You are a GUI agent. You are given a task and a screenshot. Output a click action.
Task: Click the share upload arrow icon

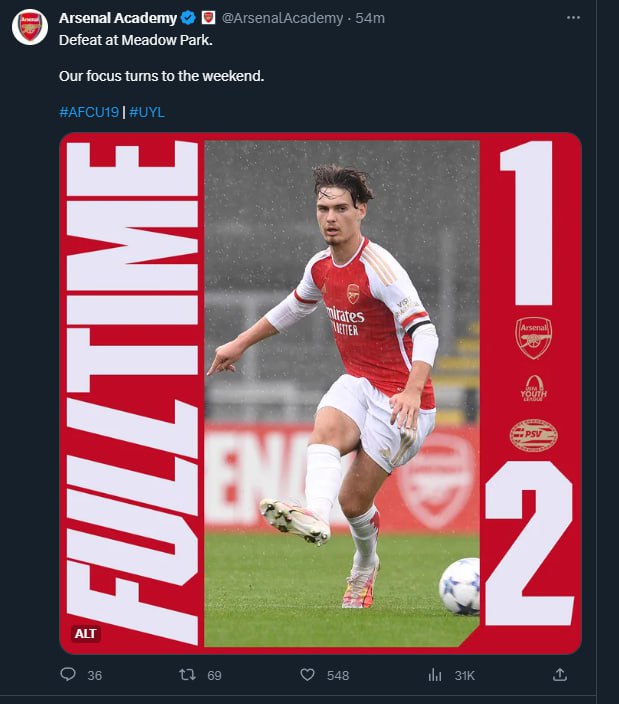(560, 675)
